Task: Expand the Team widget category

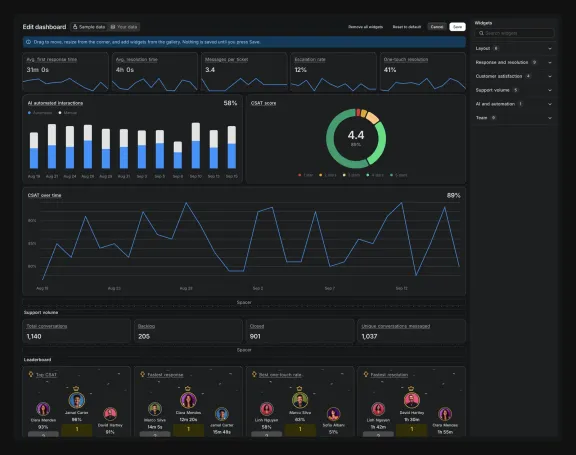Action: tap(514, 118)
